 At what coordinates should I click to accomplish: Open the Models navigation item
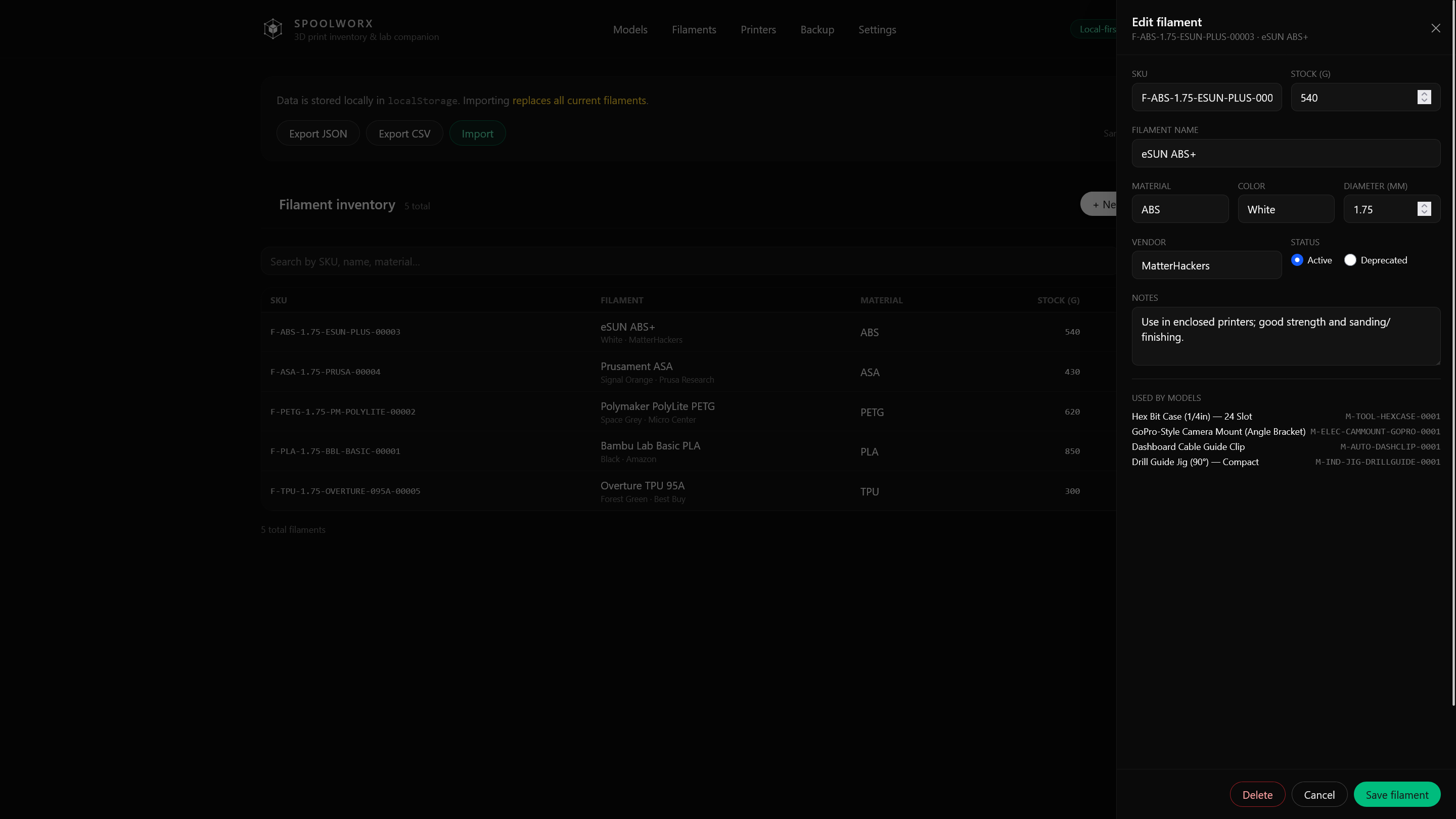(630, 29)
